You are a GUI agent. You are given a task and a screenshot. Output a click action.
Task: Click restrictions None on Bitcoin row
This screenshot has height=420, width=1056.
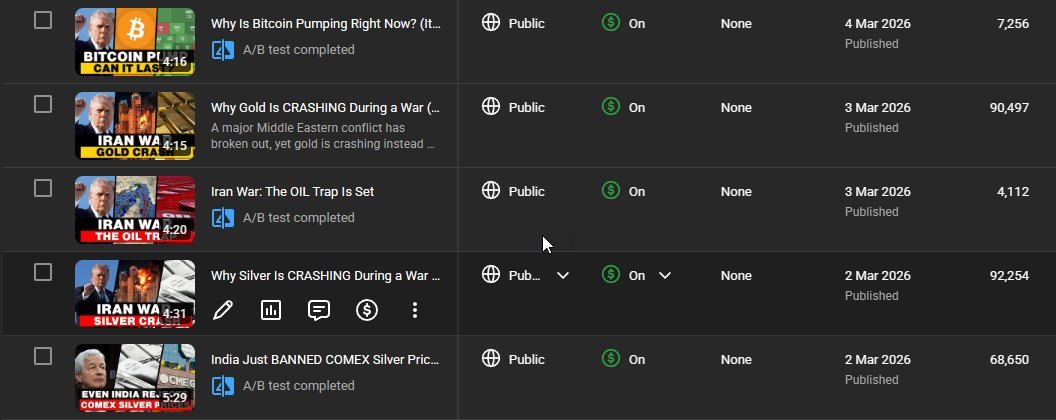tap(736, 24)
